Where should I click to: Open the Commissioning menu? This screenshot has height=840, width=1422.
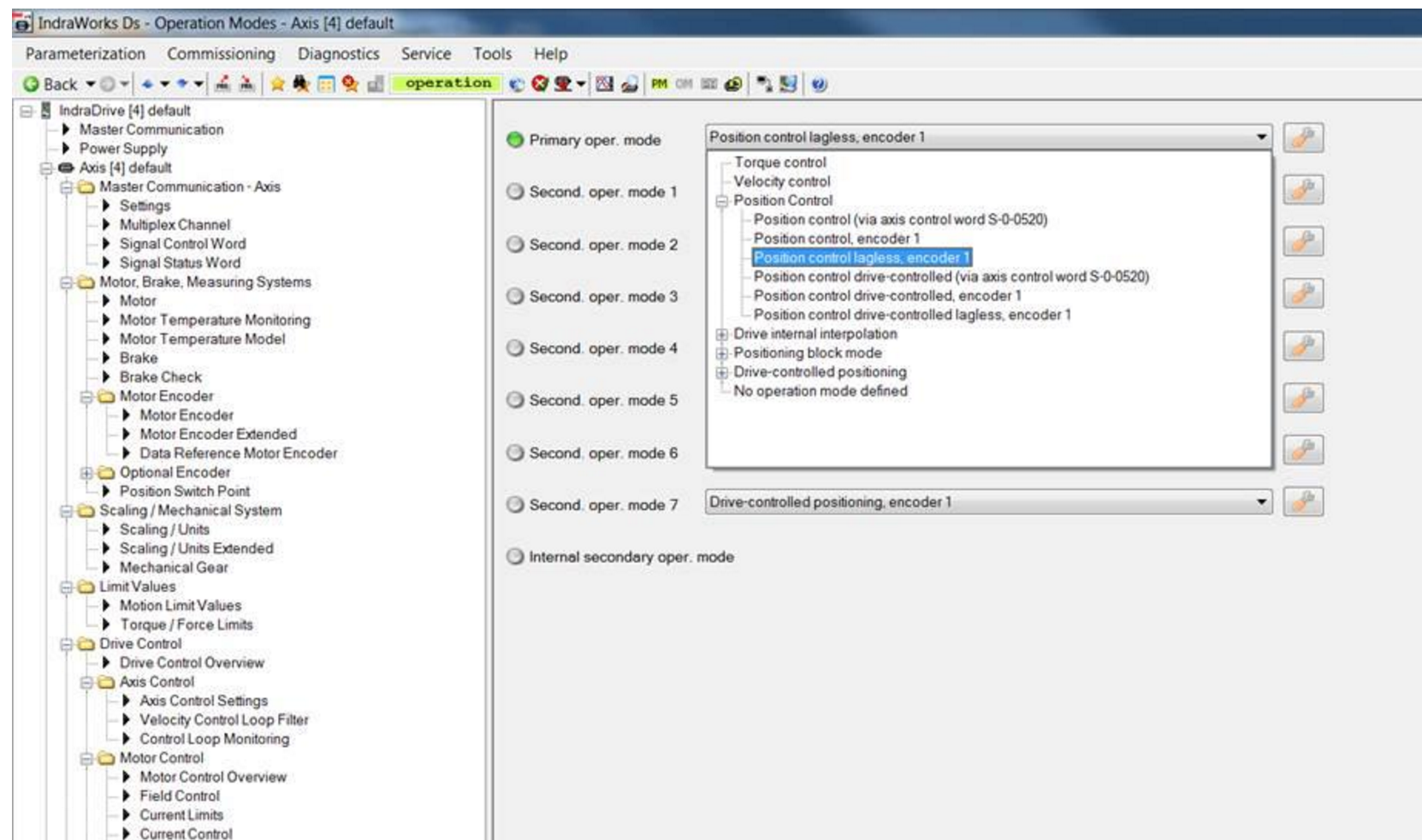221,53
